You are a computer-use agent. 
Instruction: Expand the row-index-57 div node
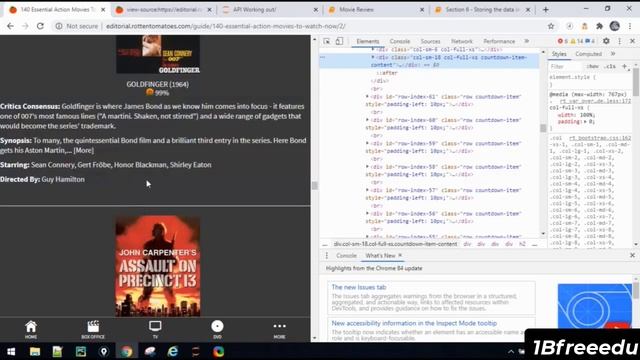point(367,190)
